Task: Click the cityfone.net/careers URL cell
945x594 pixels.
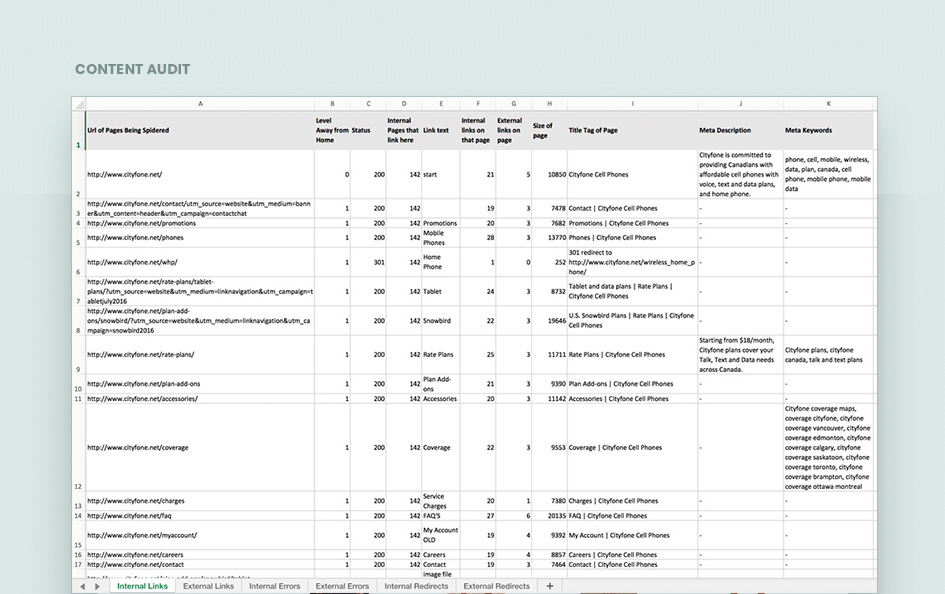Action: (x=200, y=555)
